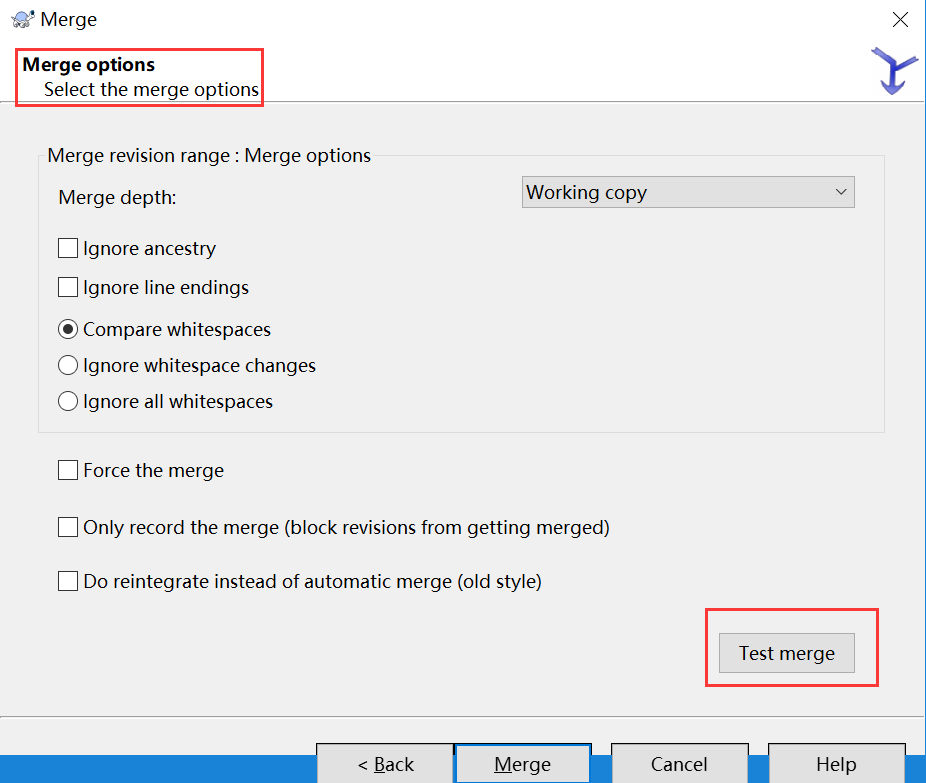Image resolution: width=926 pixels, height=783 pixels.
Task: Tick the Ignore line endings checkbox
Action: tap(68, 288)
